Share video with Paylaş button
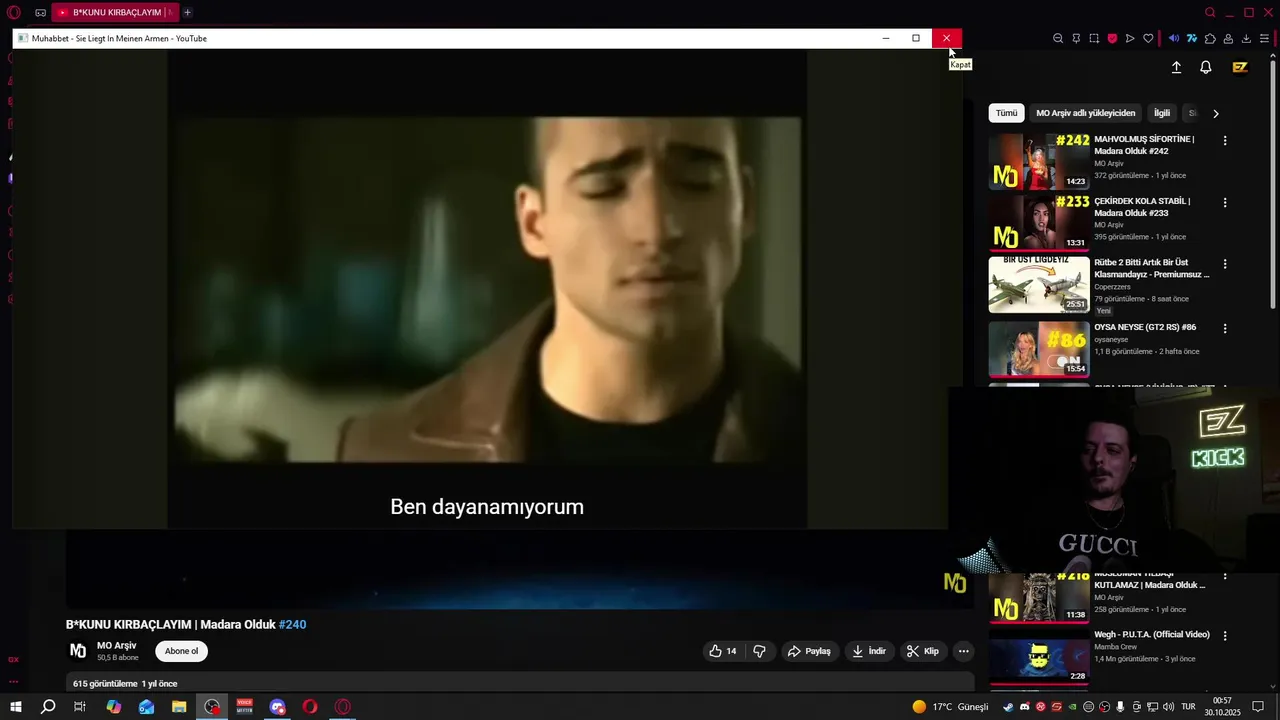Image resolution: width=1280 pixels, height=720 pixels. (x=809, y=651)
